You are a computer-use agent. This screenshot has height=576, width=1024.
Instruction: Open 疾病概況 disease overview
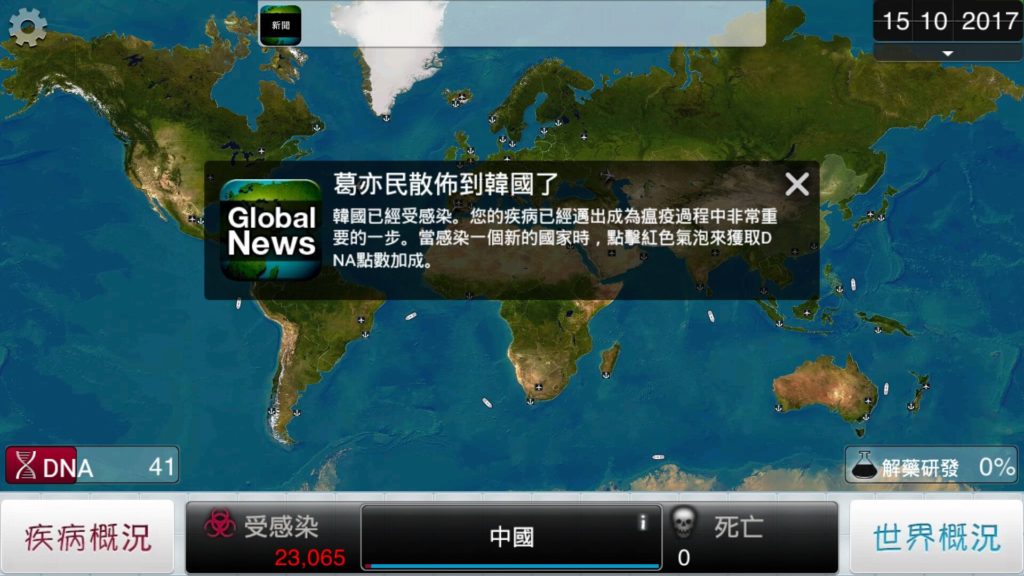tap(88, 537)
